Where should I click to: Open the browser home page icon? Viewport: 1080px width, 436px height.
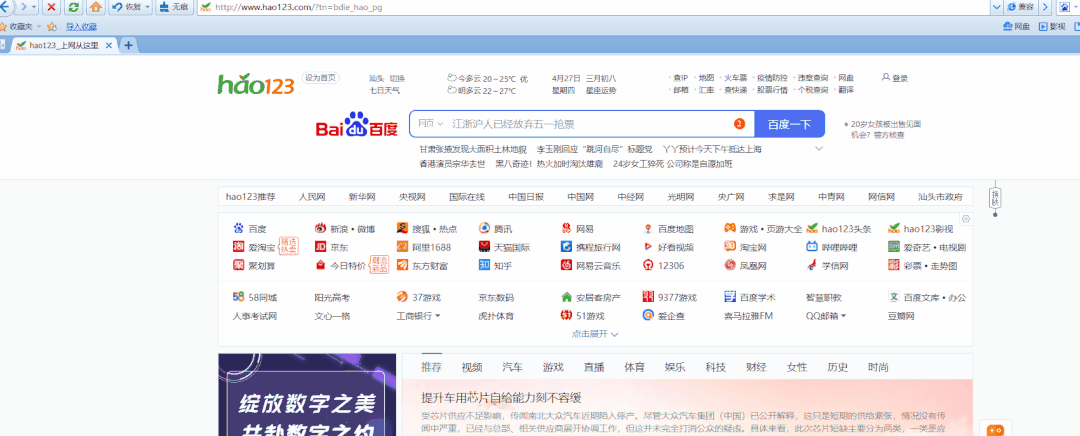pyautogui.click(x=96, y=7)
